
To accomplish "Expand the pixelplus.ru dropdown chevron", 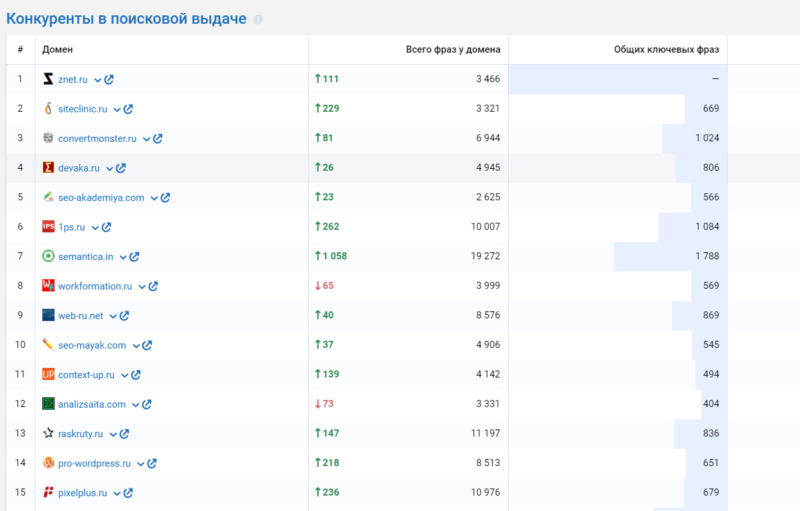I will click(117, 495).
